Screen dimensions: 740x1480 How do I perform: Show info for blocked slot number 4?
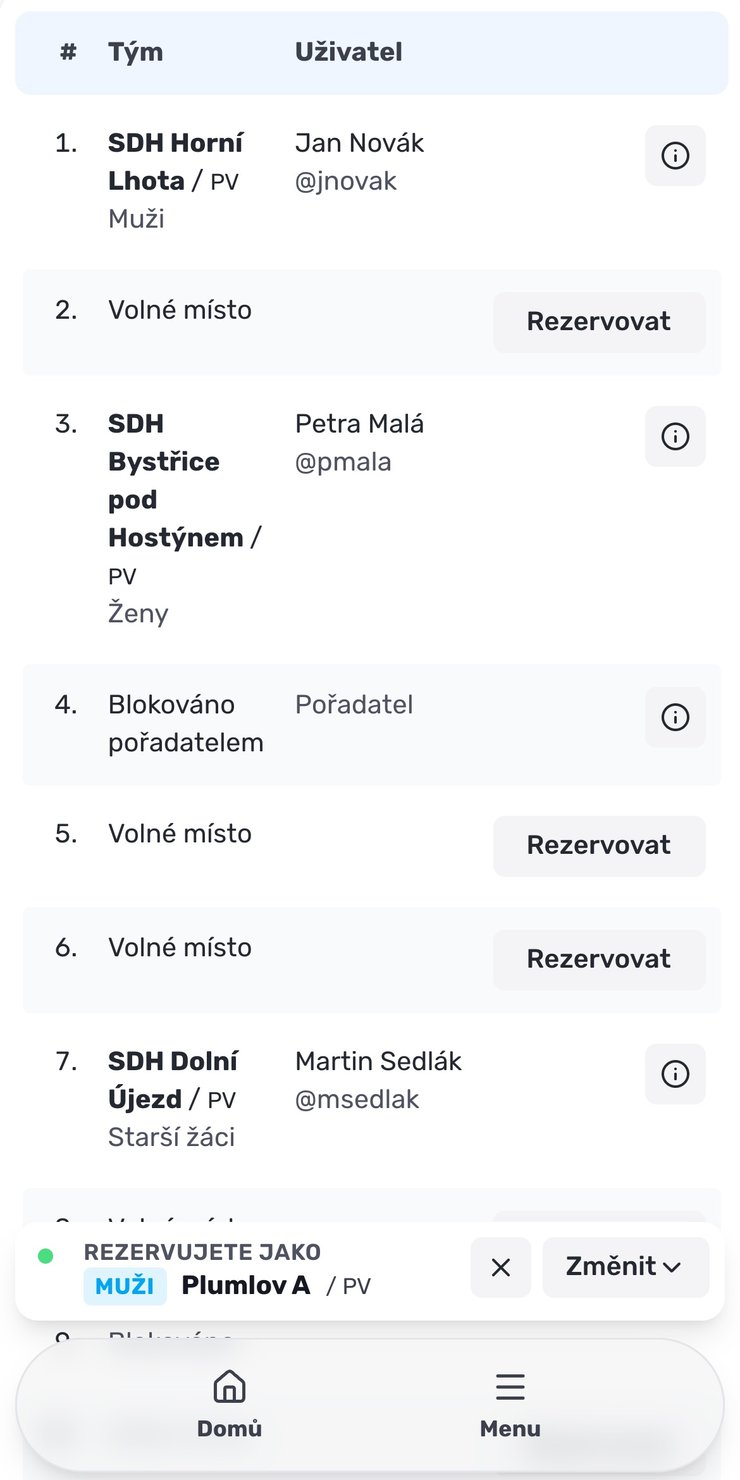(x=675, y=717)
